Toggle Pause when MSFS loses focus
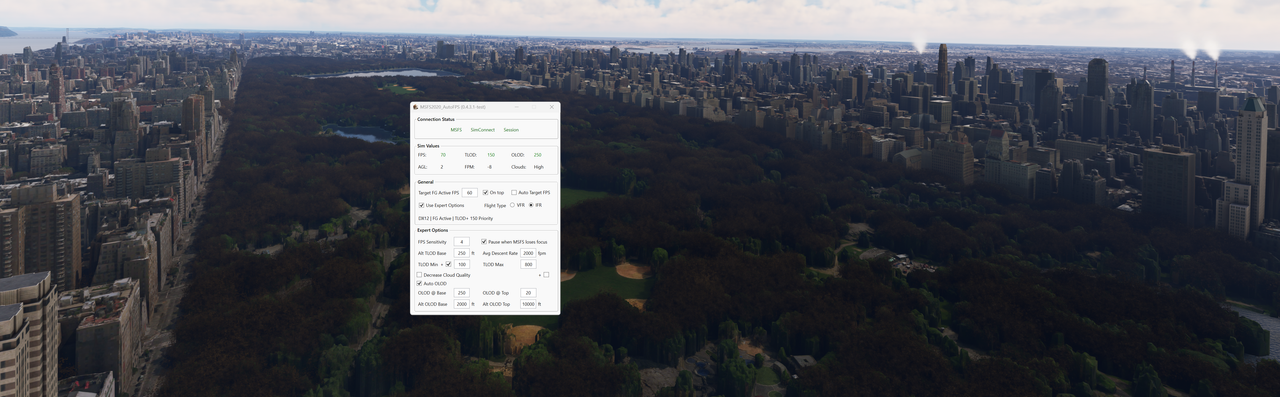Screen dimensions: 1280x397 [484, 242]
